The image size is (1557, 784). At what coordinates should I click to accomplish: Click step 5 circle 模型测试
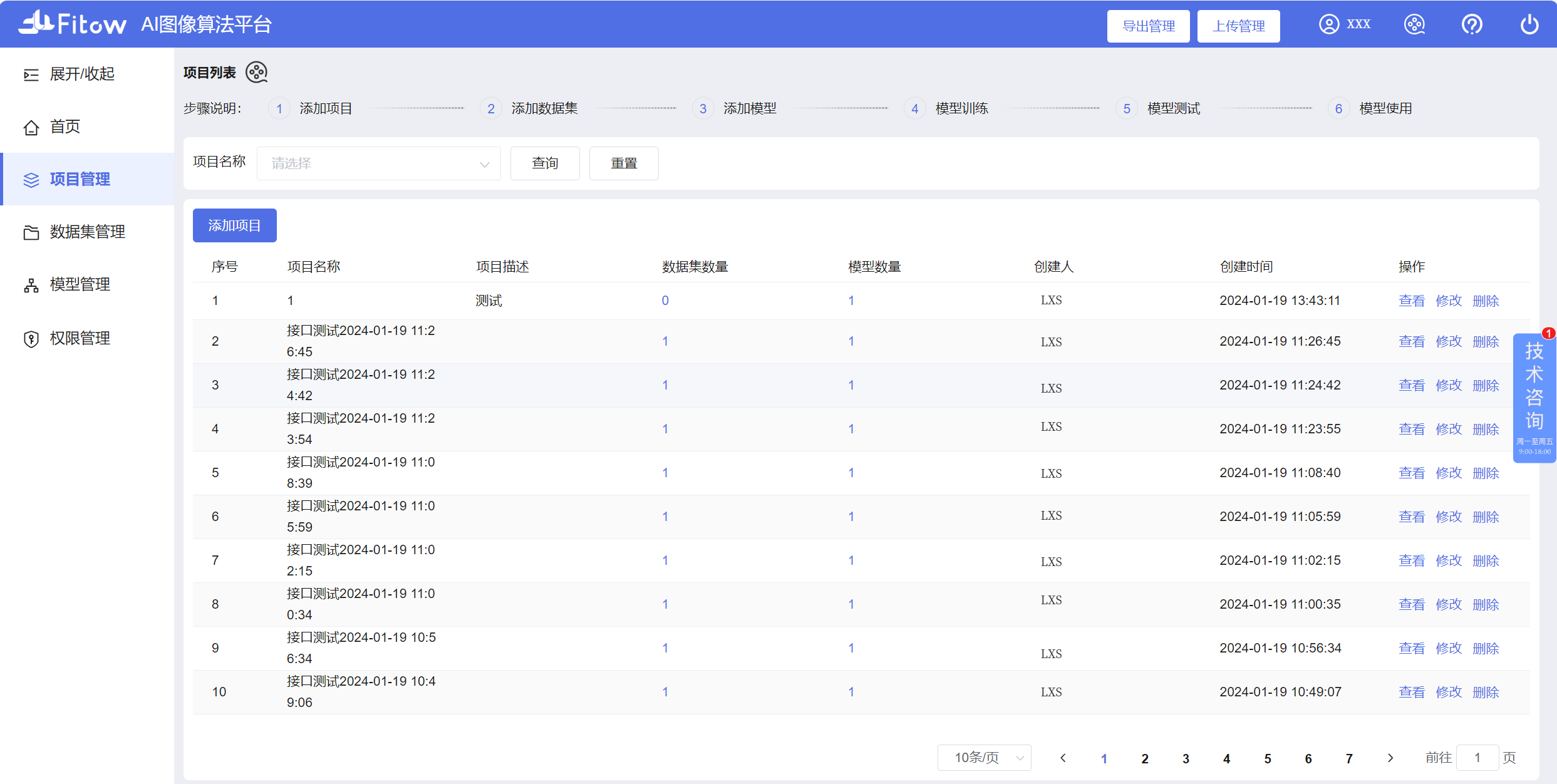[x=1126, y=108]
